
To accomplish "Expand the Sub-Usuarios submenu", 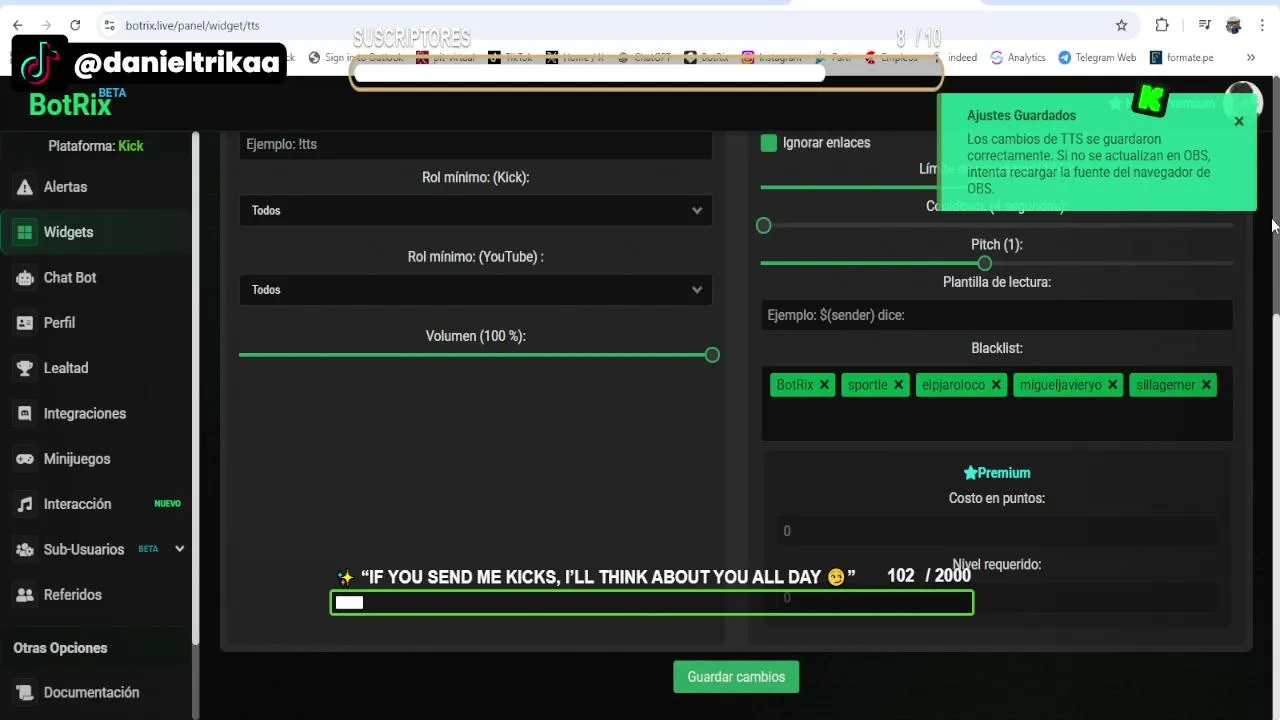I will click(x=180, y=549).
